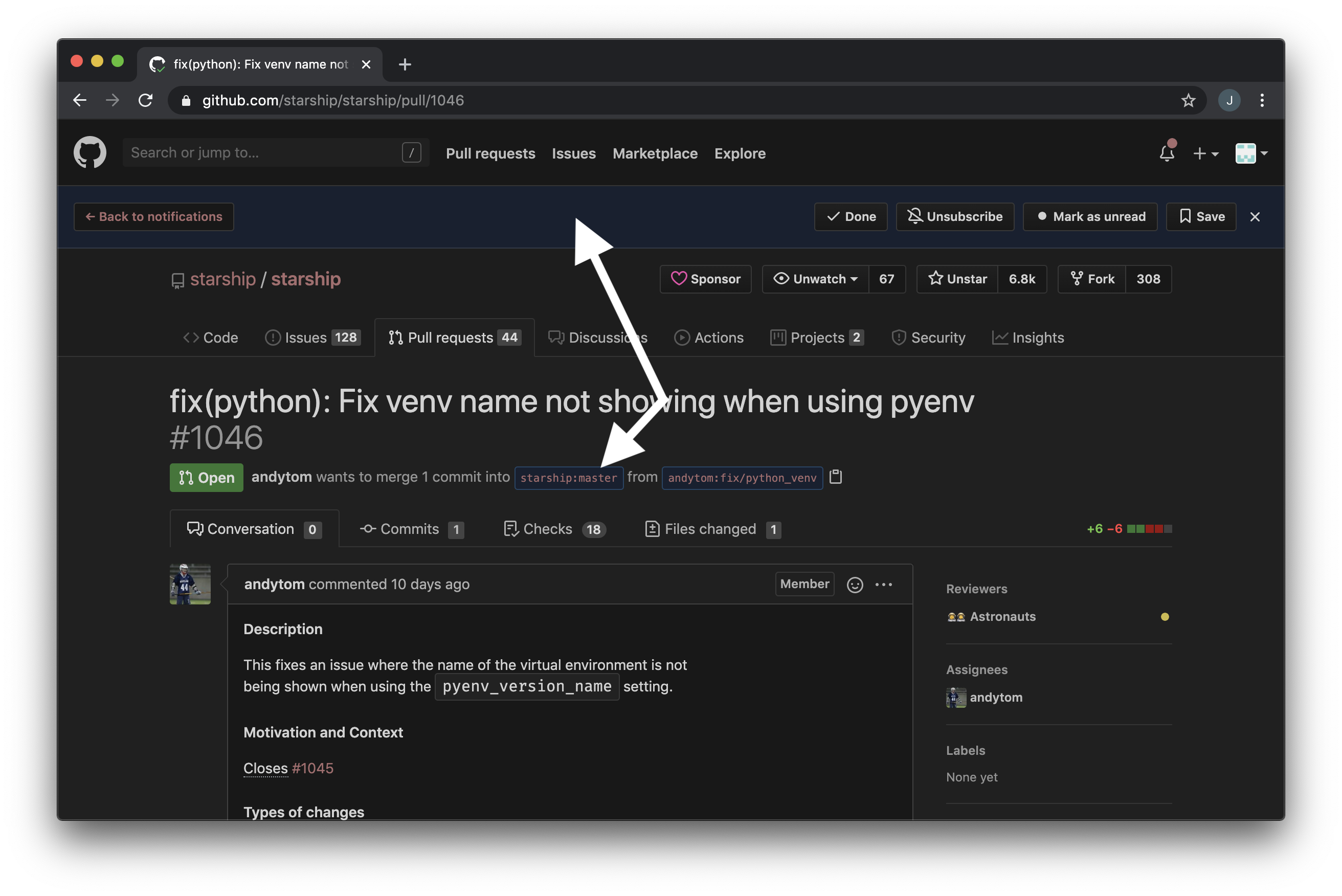Reload the page with the refresh icon
This screenshot has width=1342, height=896.
tap(146, 101)
